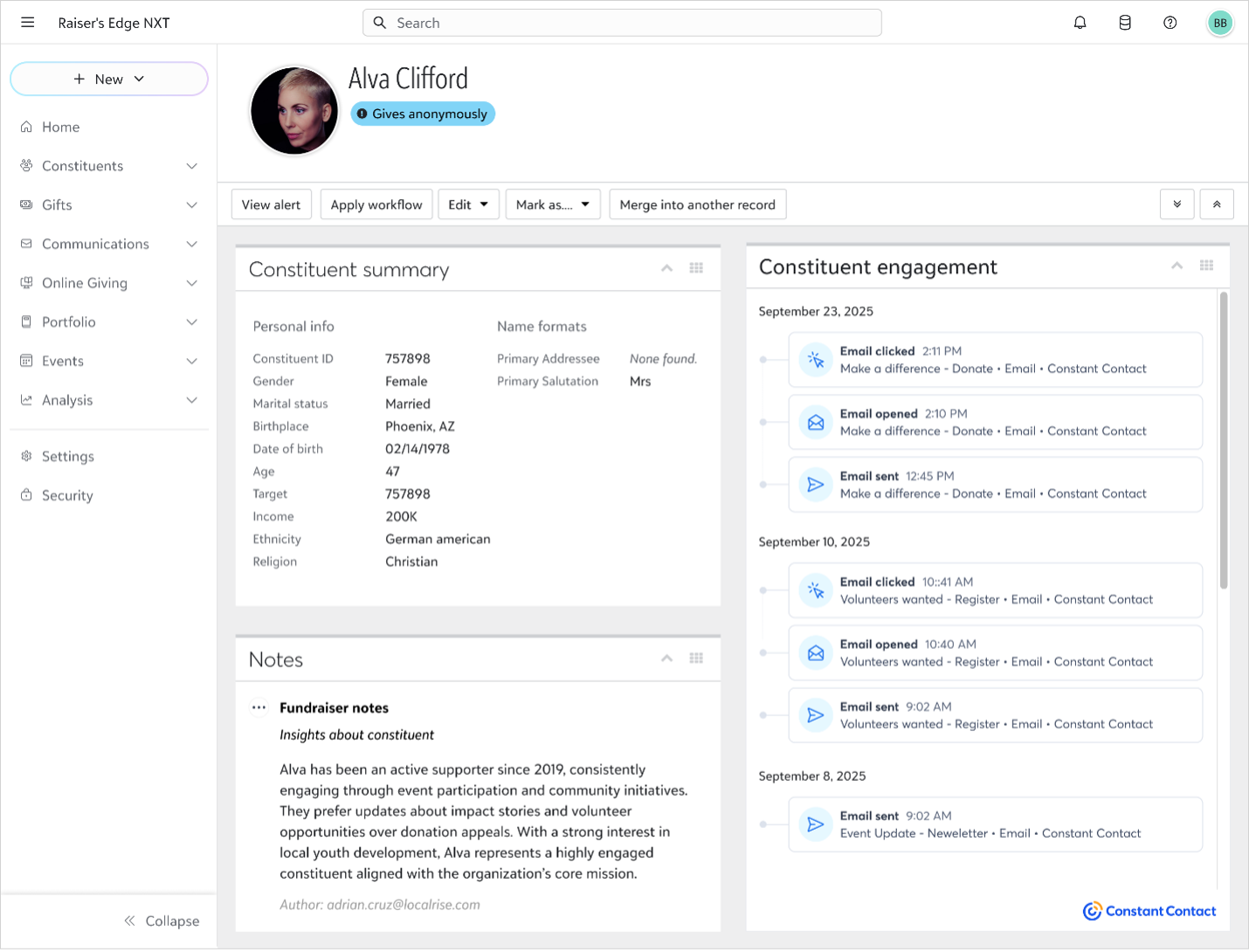Open the BB user avatar menu
This screenshot has width=1249, height=952.
(1220, 23)
